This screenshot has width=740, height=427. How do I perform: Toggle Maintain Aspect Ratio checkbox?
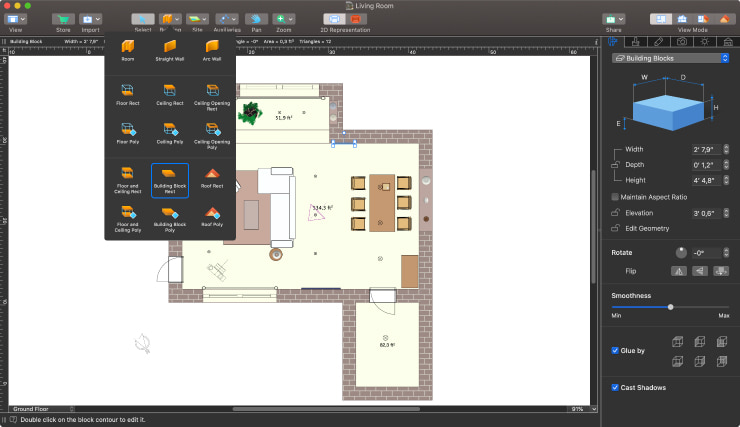click(615, 197)
